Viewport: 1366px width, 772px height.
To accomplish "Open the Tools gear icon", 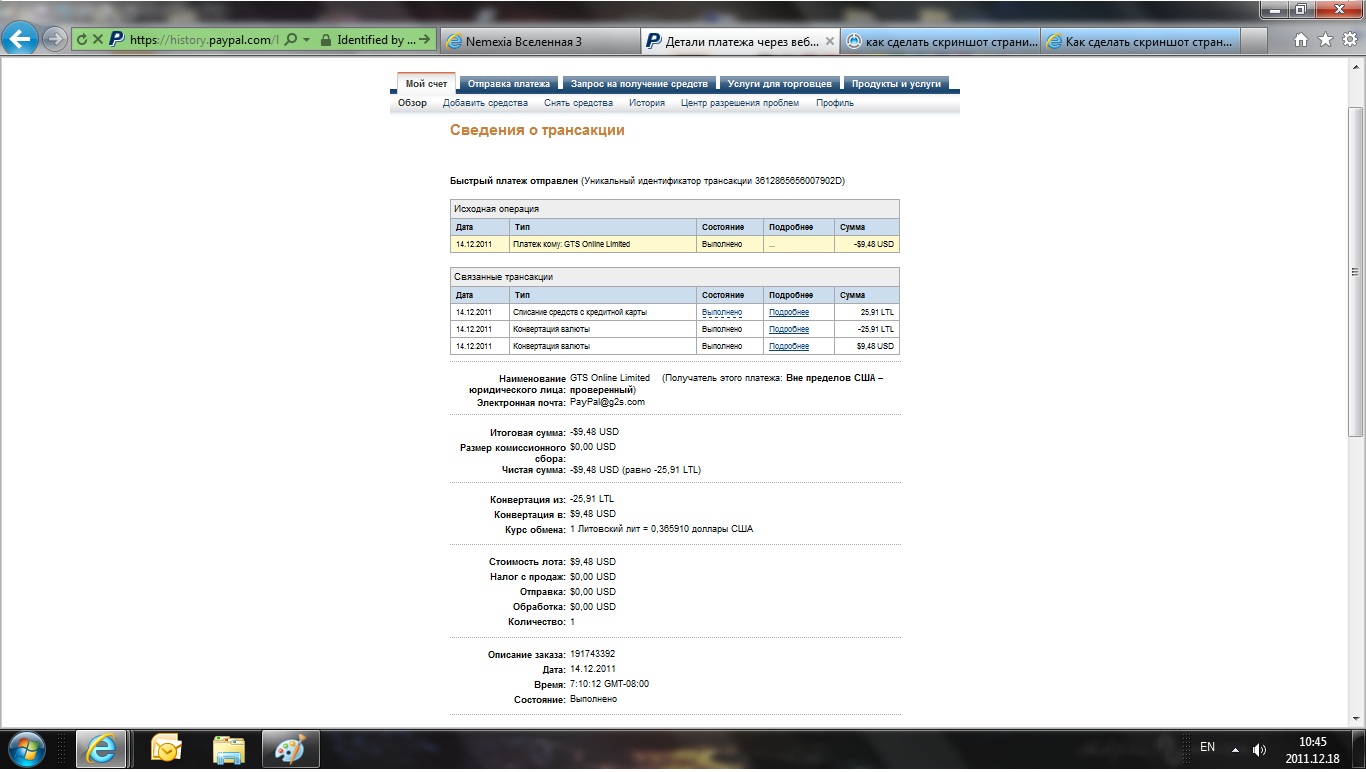I will [x=1348, y=40].
